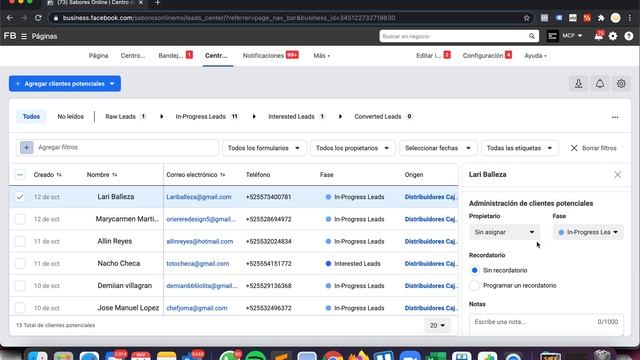
Task: Uncheck Lari Balleza row checkbox
Action: coord(20,197)
